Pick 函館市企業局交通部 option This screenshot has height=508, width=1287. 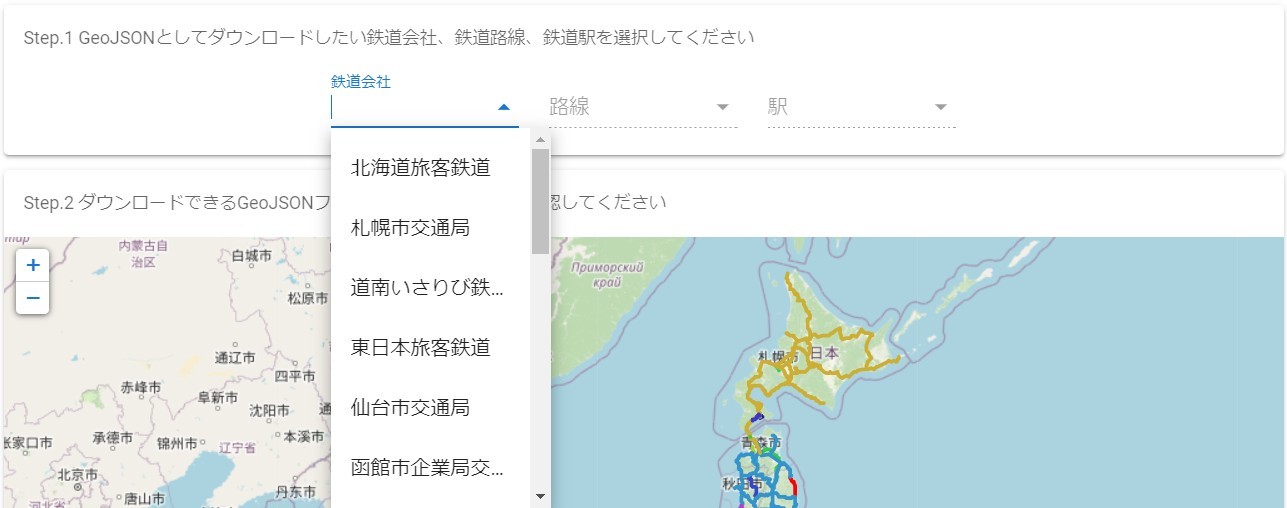(x=431, y=468)
